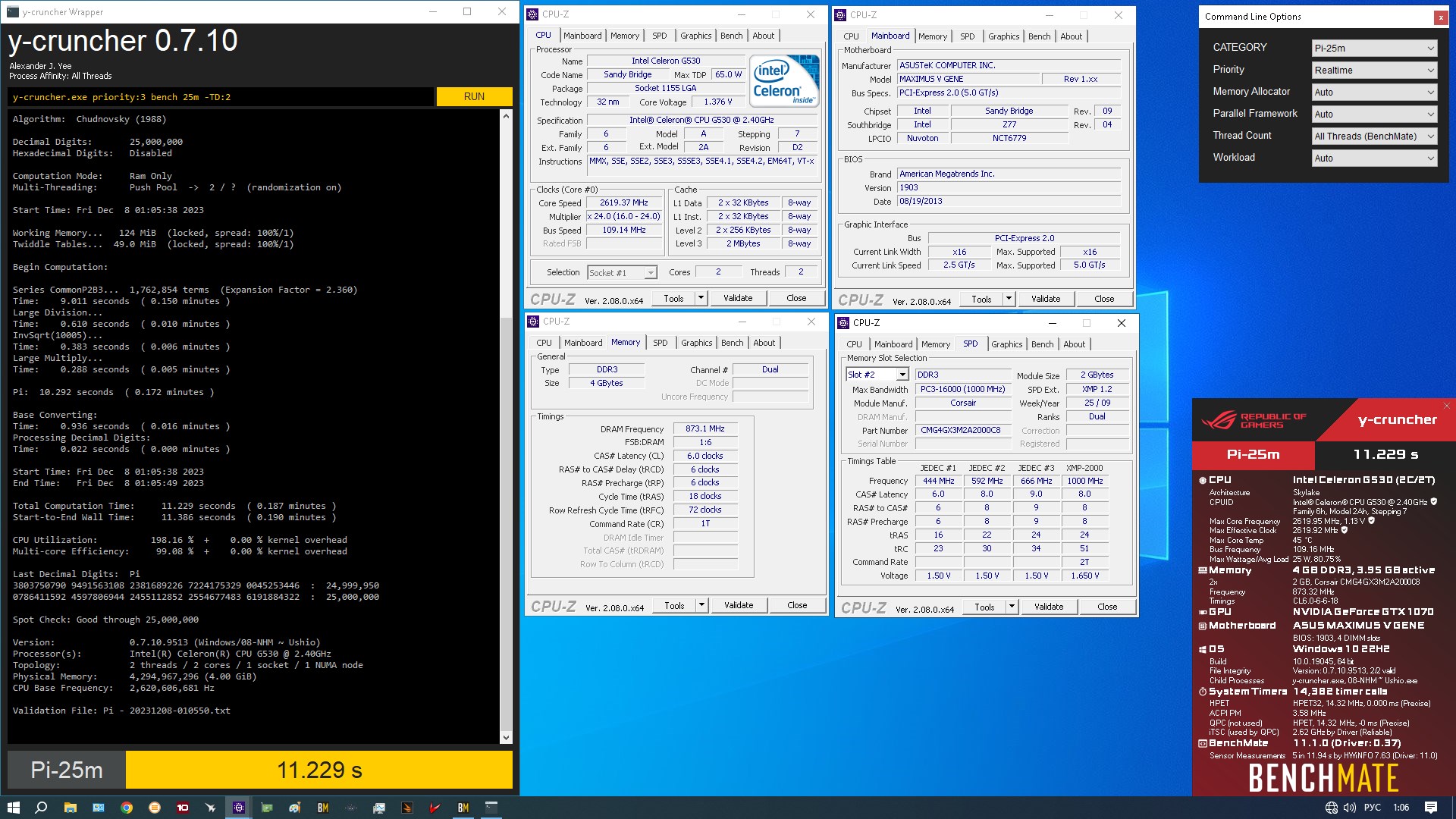Click Validate in CPU tab CPU-Z window
Viewport: 1456px width, 819px height.
tap(738, 298)
